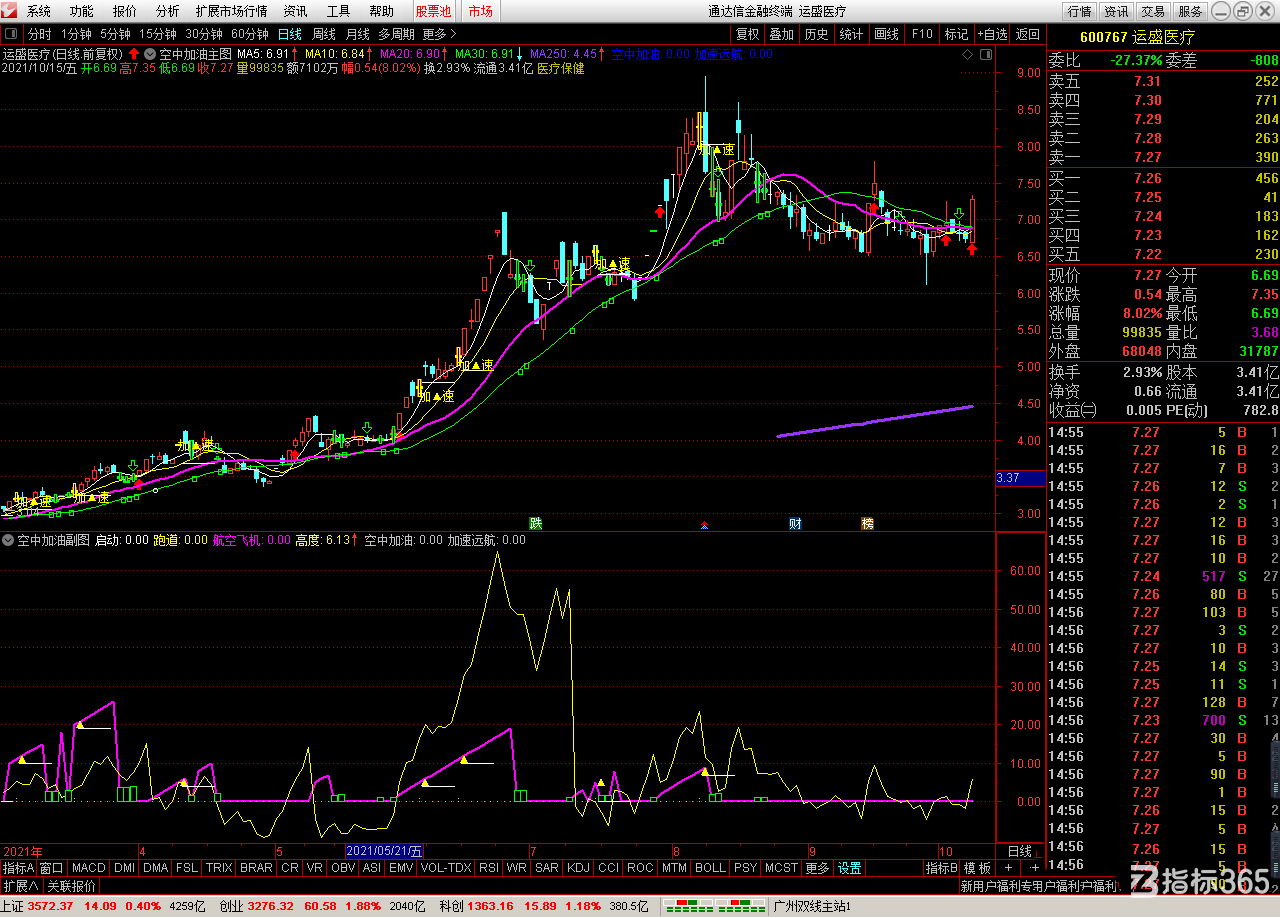
Task: Click the 广州双线主站1 server status
Action: 812,907
